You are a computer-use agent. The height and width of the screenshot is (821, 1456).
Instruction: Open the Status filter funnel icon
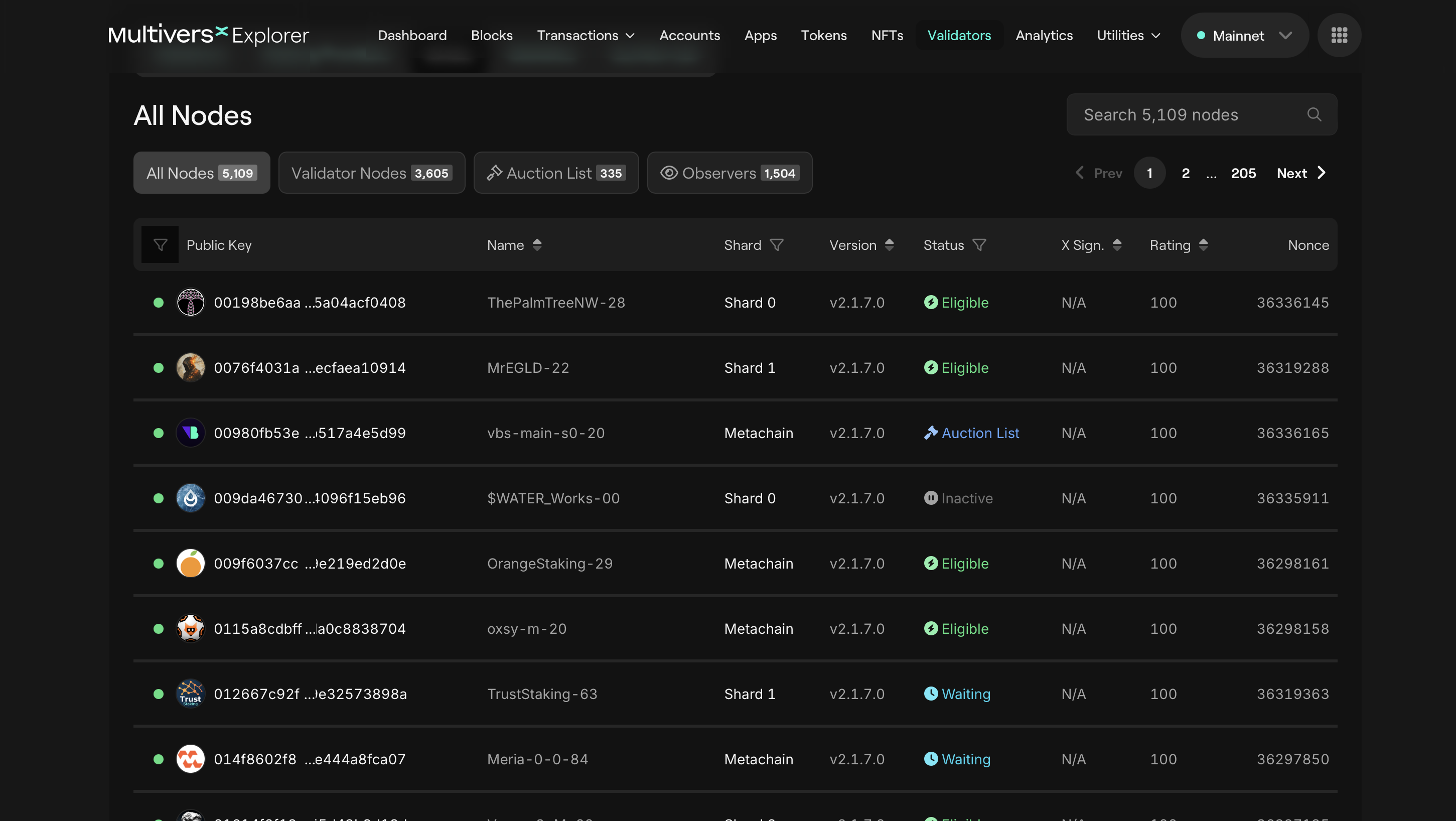pos(979,245)
